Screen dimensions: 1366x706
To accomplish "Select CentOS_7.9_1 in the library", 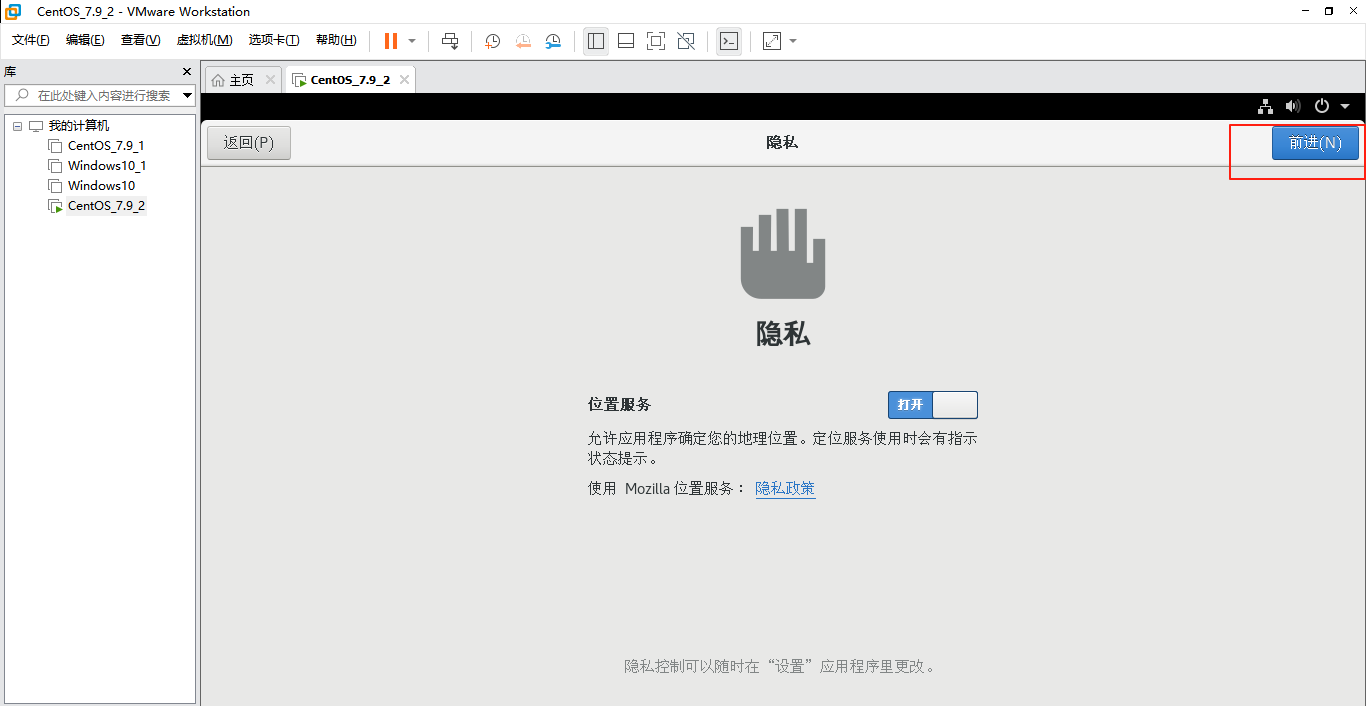I will click(x=106, y=146).
